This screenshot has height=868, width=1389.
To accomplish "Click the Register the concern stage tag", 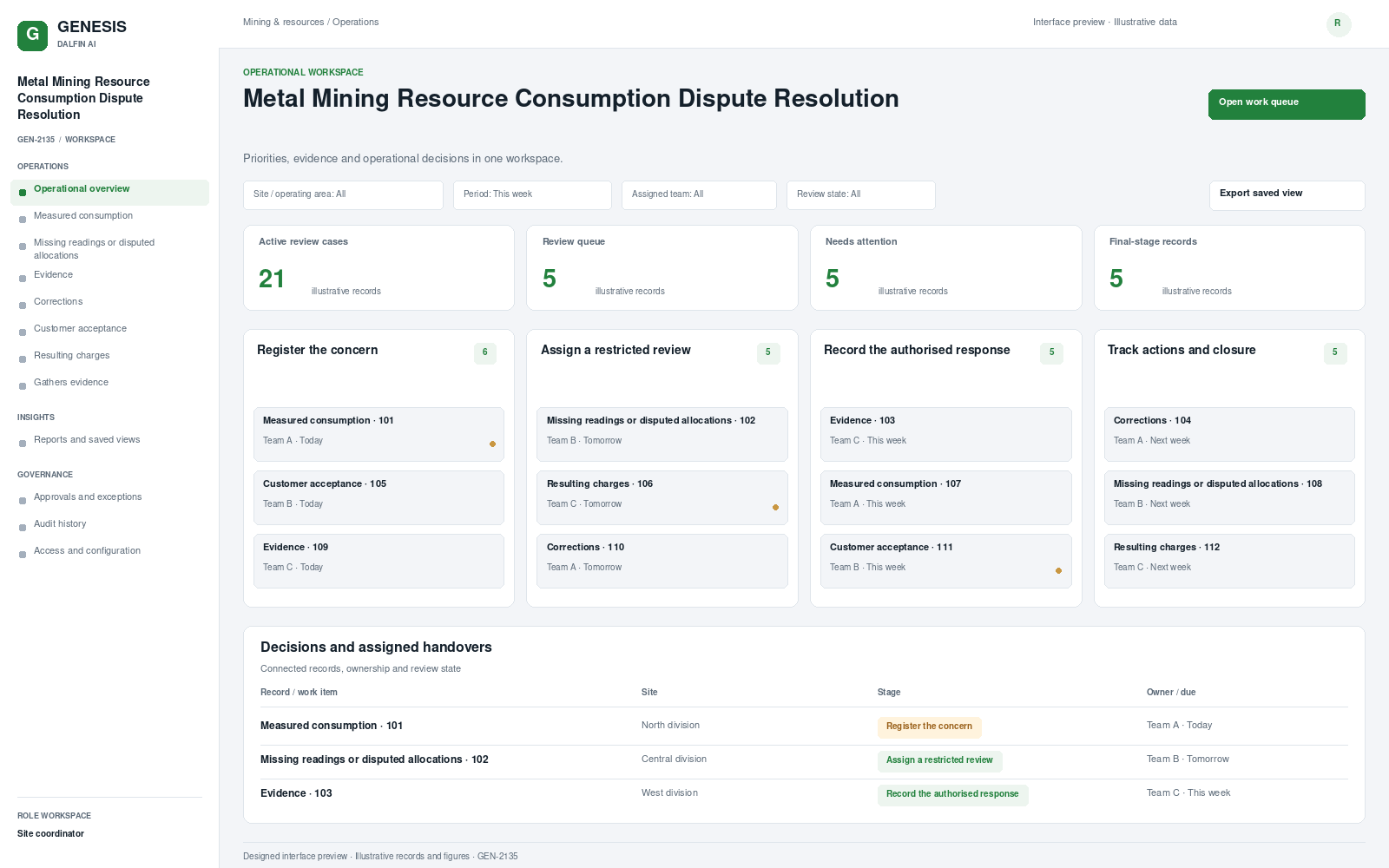I will [929, 727].
